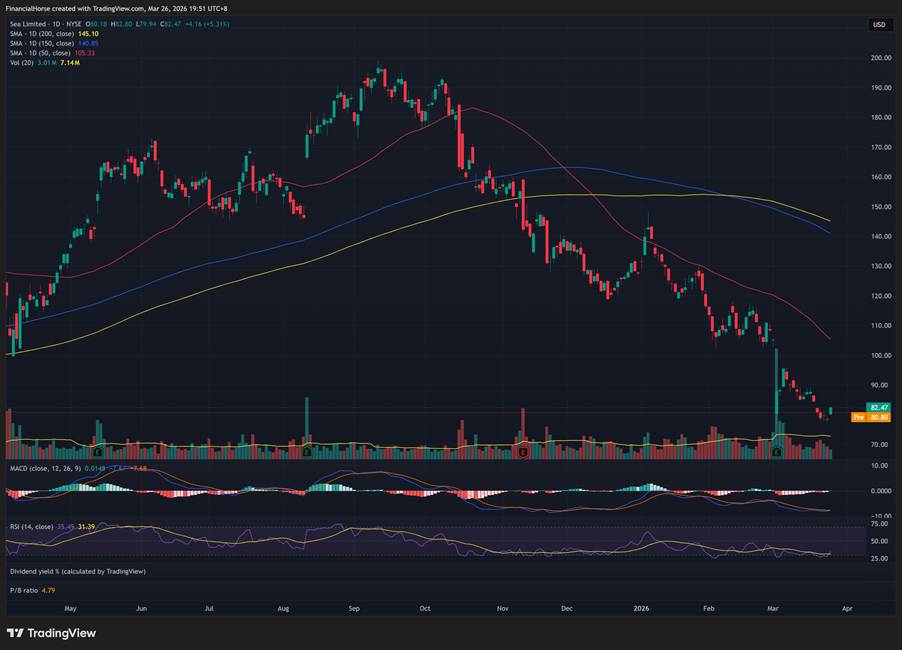Viewport: 902px width, 650px height.
Task: Click the 2026 label on time axis
Action: 641,607
